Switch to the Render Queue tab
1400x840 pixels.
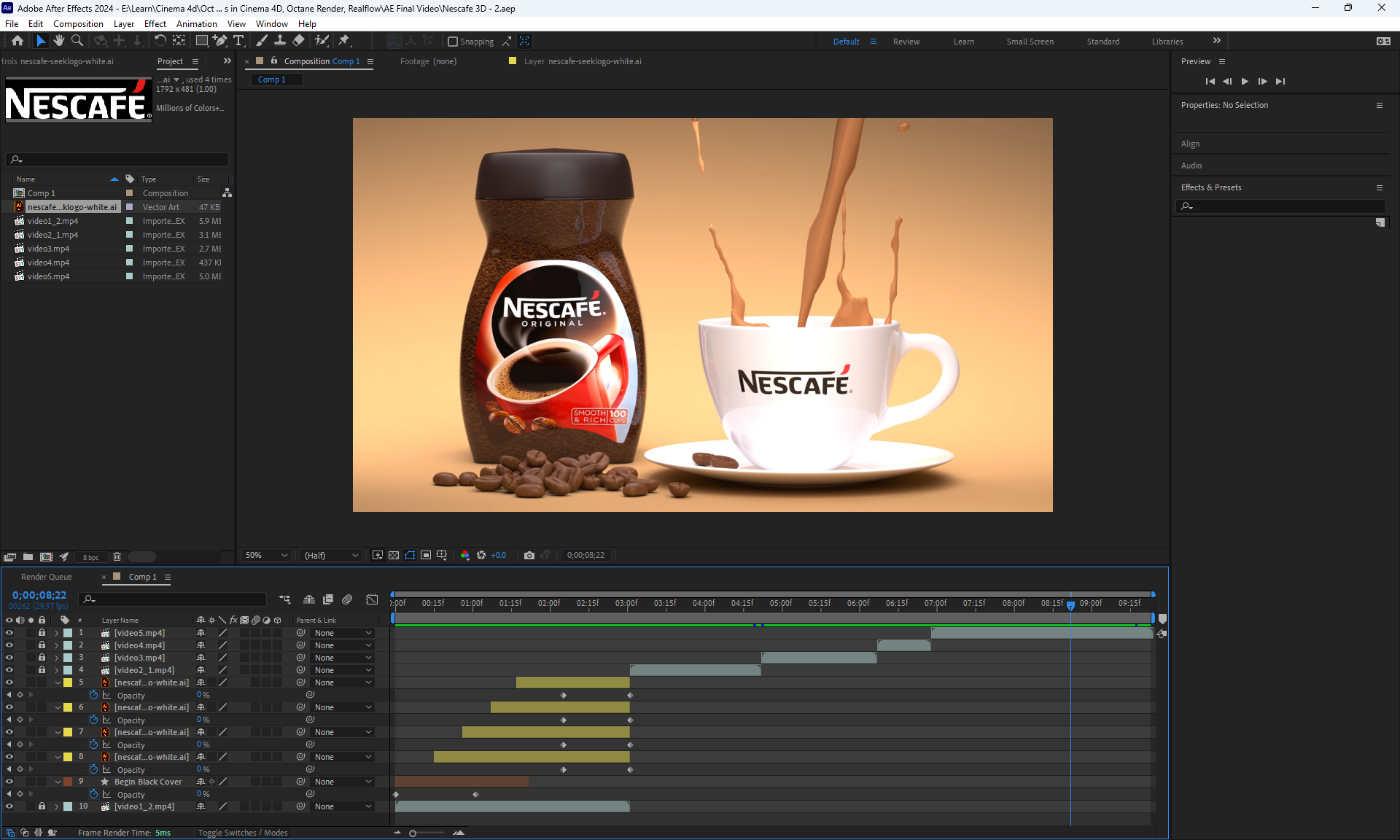point(47,577)
